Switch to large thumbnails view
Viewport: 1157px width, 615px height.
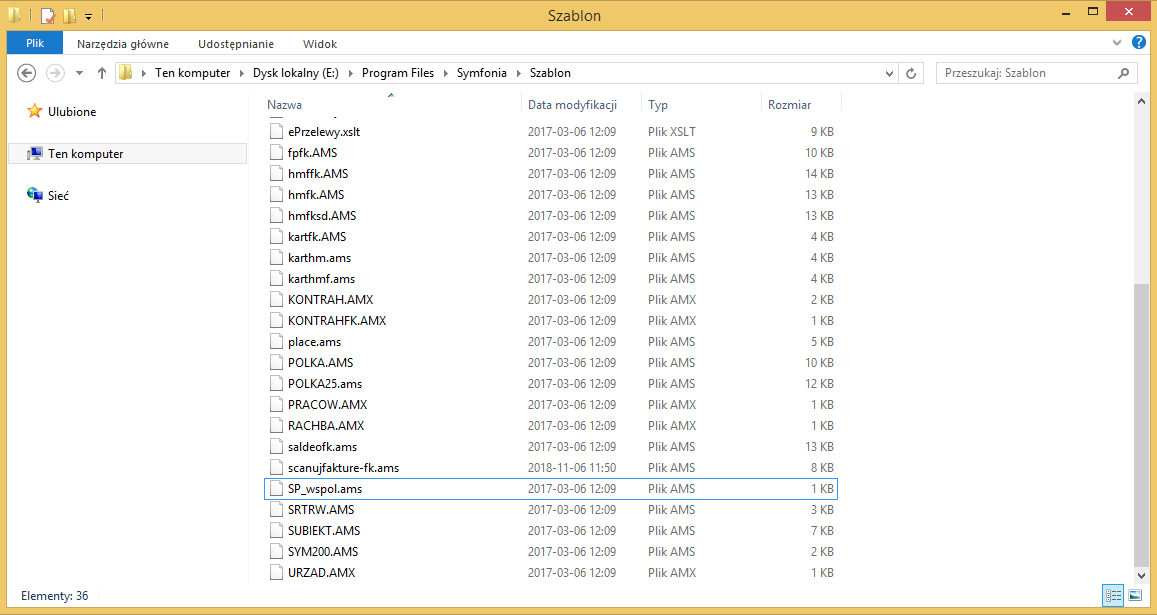[x=1135, y=595]
